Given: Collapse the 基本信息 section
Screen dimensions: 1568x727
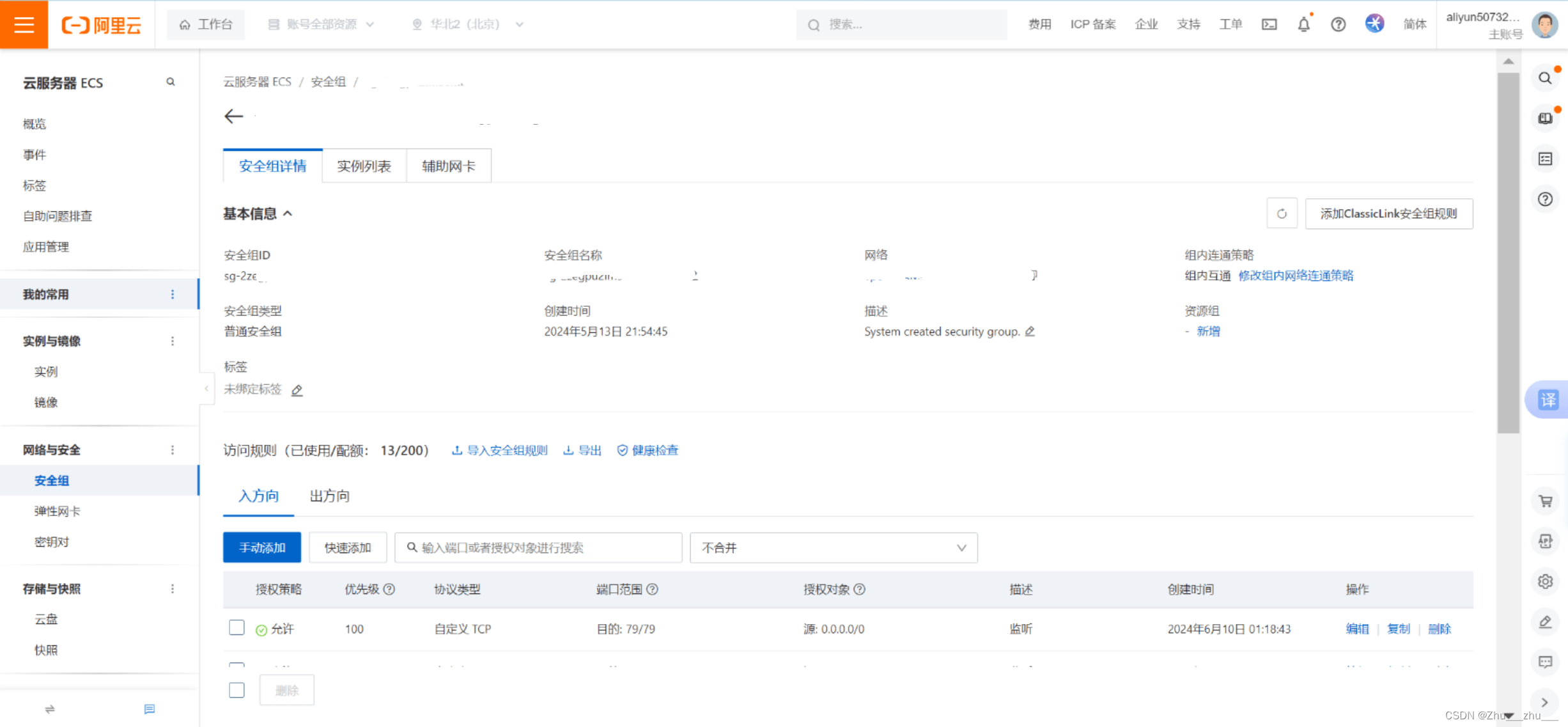Looking at the screenshot, I should [x=288, y=214].
